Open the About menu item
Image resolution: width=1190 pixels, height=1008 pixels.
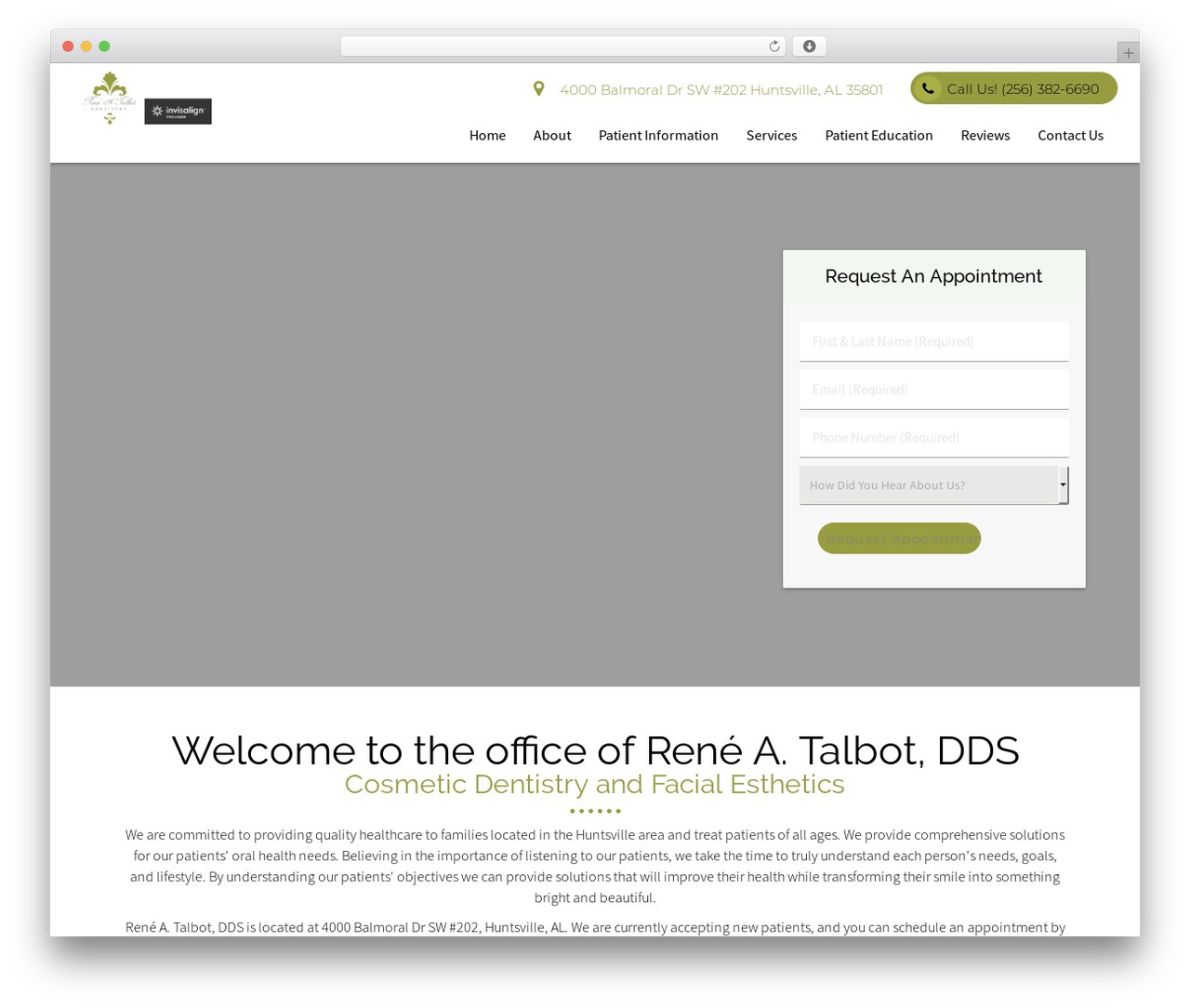552,136
